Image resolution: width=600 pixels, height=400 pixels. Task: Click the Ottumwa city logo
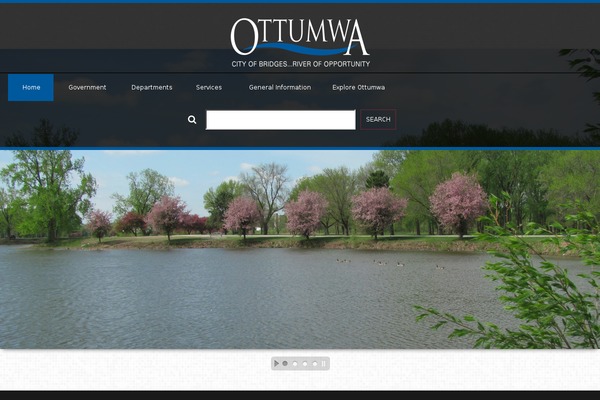[x=300, y=43]
